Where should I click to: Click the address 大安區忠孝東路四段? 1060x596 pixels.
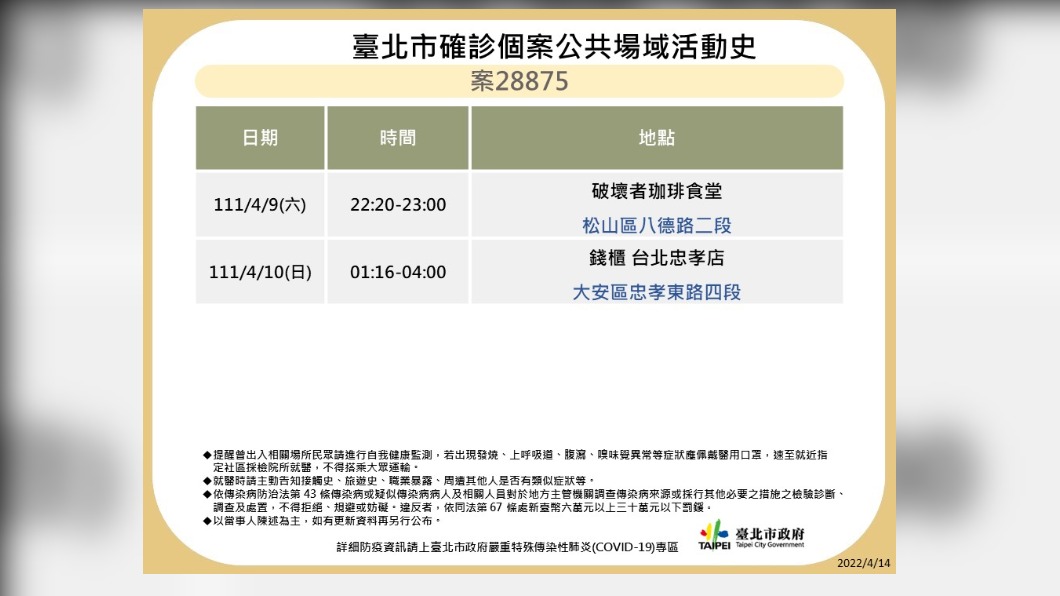pyautogui.click(x=656, y=292)
